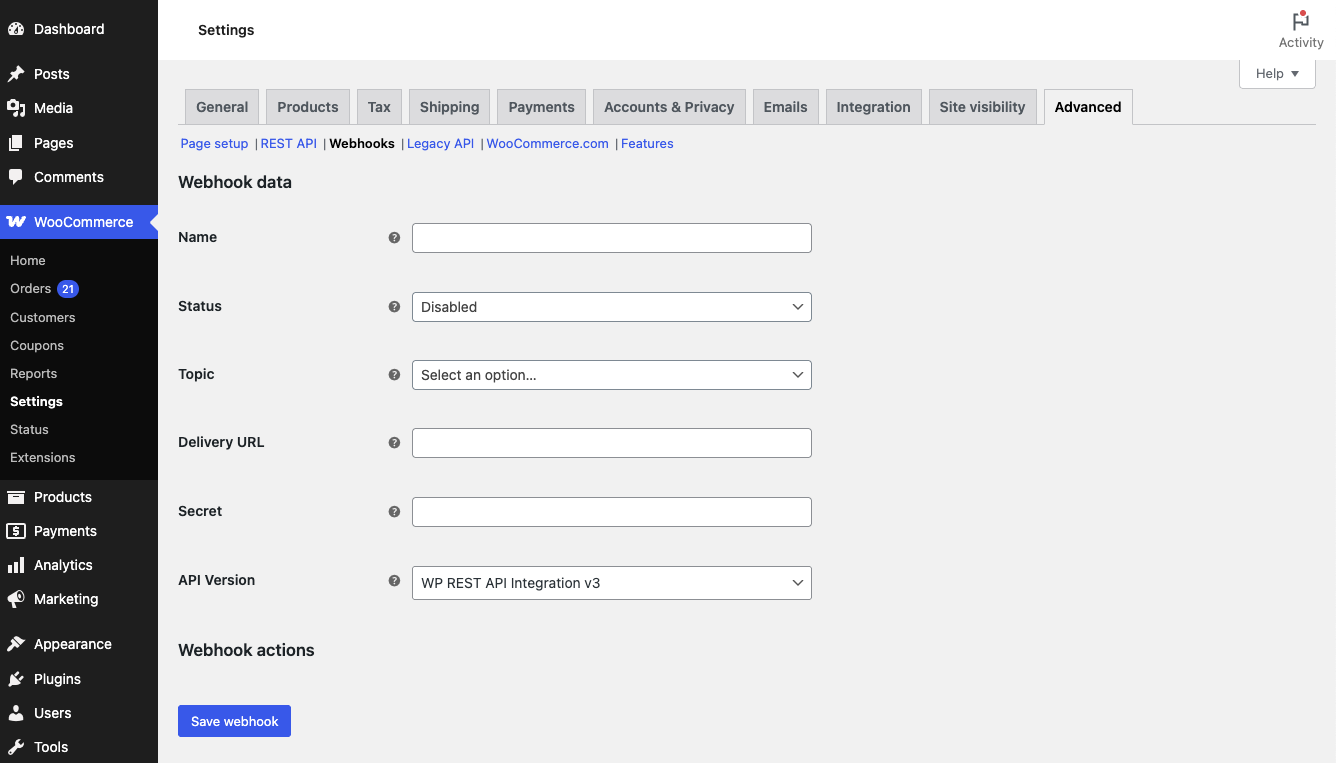Screen dimensions: 1336x763
Task: Click the webhook Name input field
Action: click(611, 238)
